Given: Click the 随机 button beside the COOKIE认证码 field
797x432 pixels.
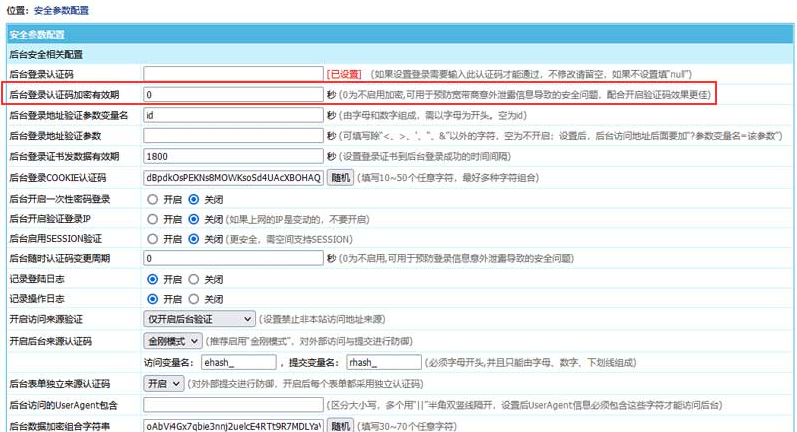Looking at the screenshot, I should pos(341,177).
